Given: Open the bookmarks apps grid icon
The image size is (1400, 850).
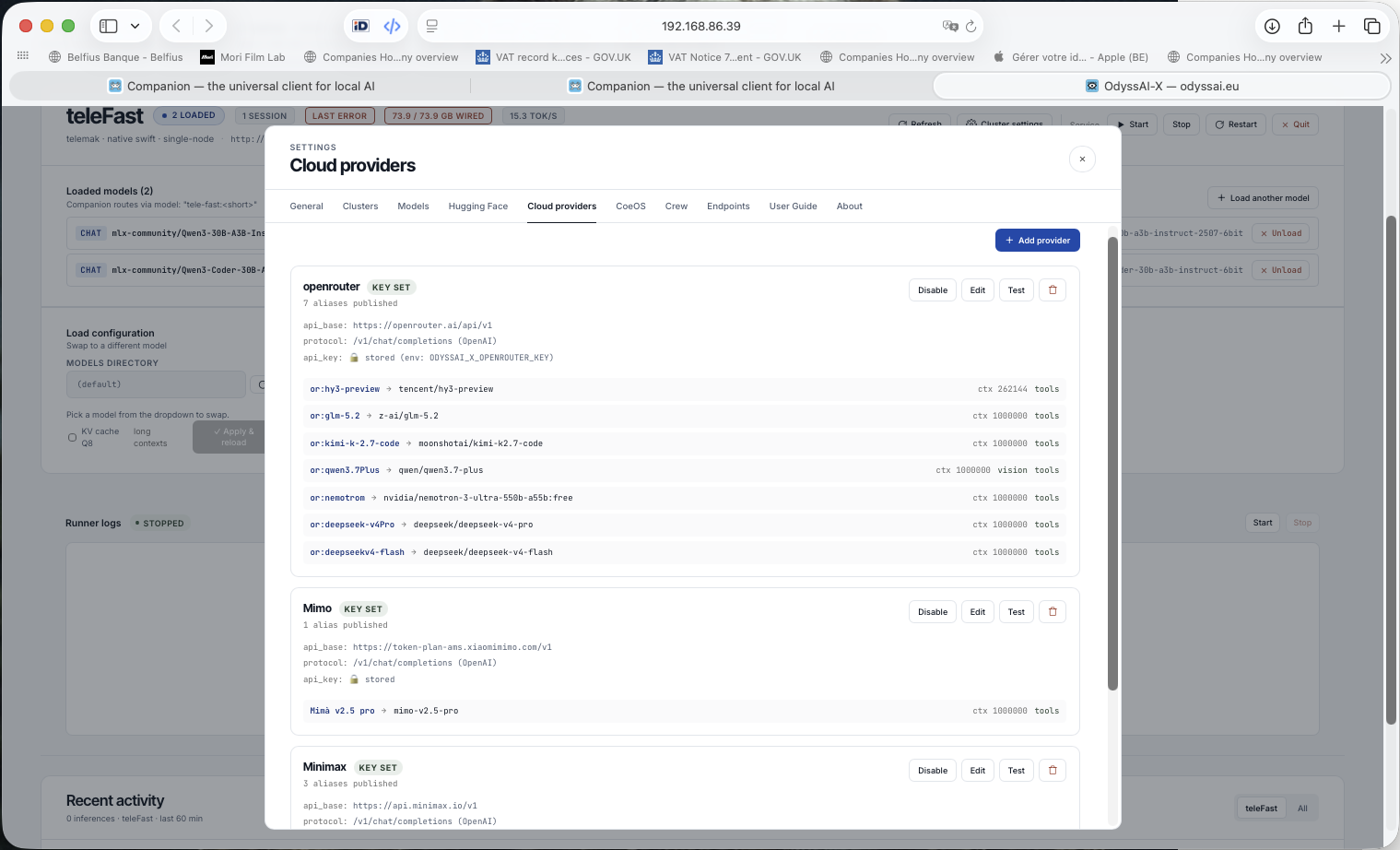Looking at the screenshot, I should tap(23, 56).
